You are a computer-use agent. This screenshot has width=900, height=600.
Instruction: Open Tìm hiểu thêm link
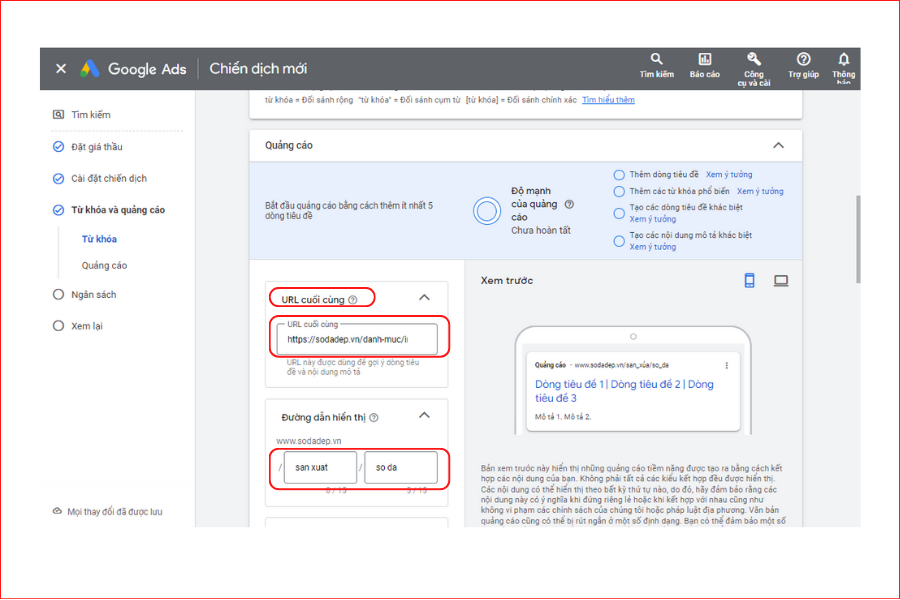click(x=608, y=100)
